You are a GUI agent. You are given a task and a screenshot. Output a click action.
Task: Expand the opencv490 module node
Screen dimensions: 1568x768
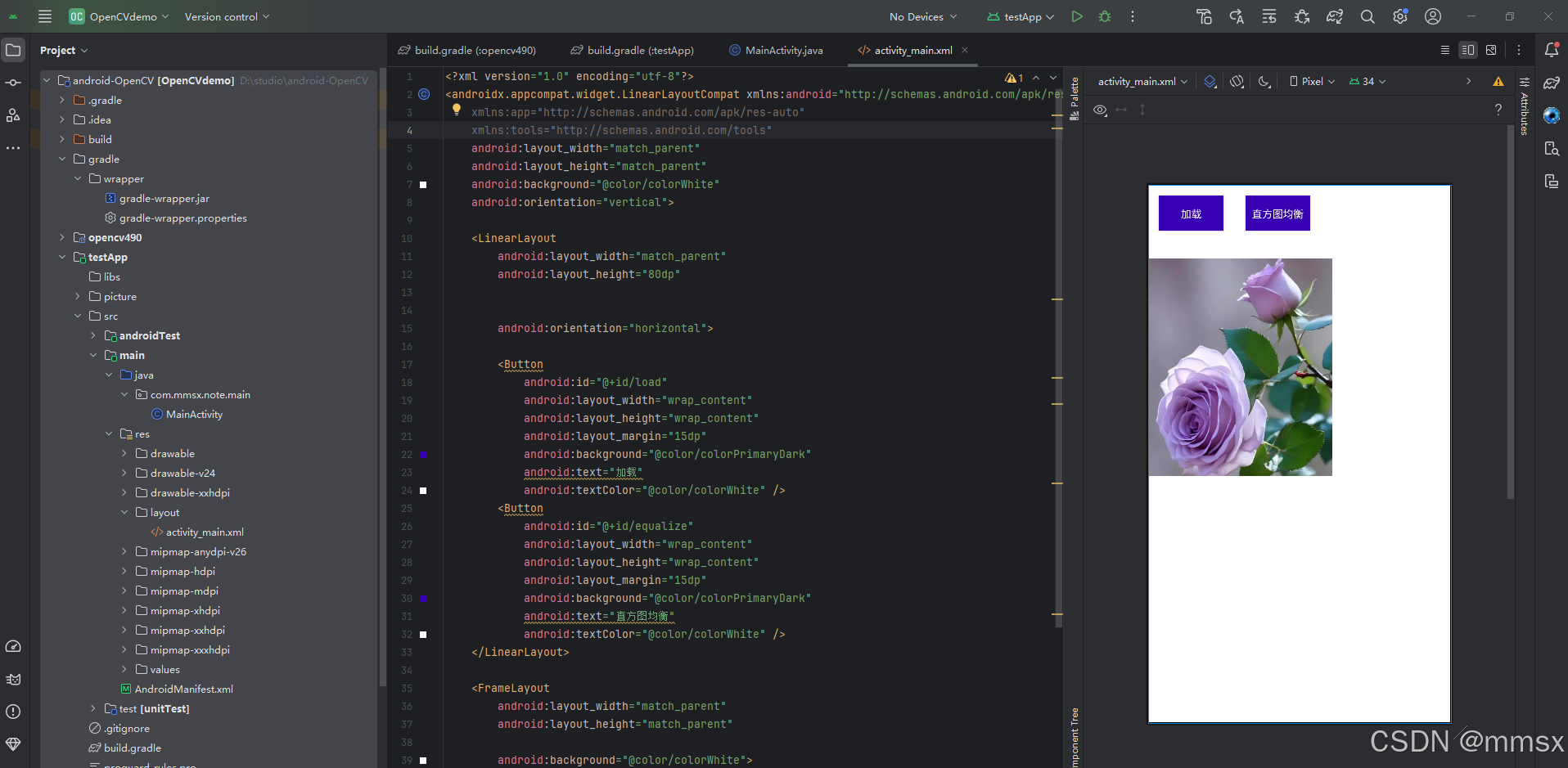point(62,237)
